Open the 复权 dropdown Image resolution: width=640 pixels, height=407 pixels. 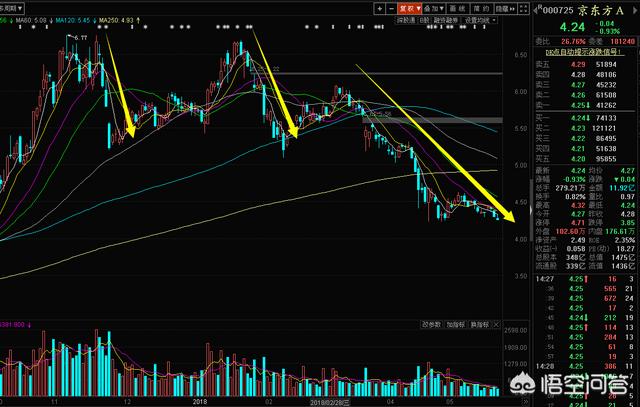411,8
